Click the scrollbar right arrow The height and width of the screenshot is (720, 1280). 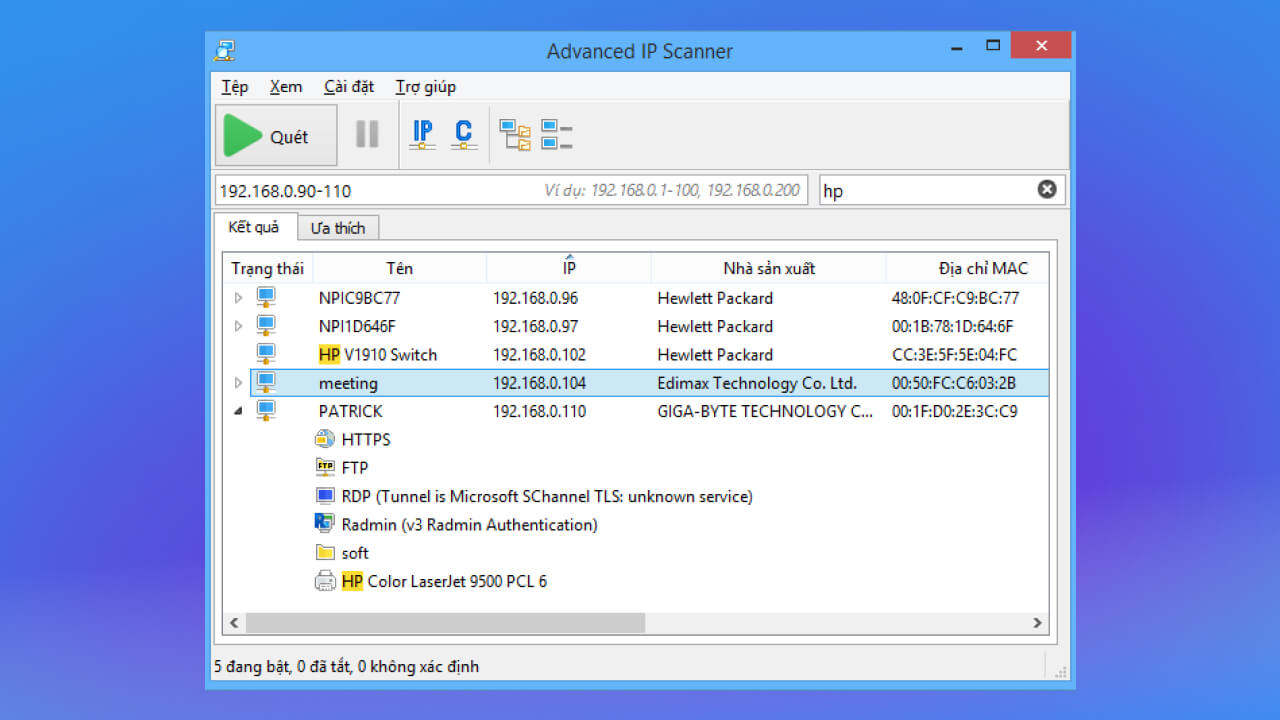[x=1037, y=622]
